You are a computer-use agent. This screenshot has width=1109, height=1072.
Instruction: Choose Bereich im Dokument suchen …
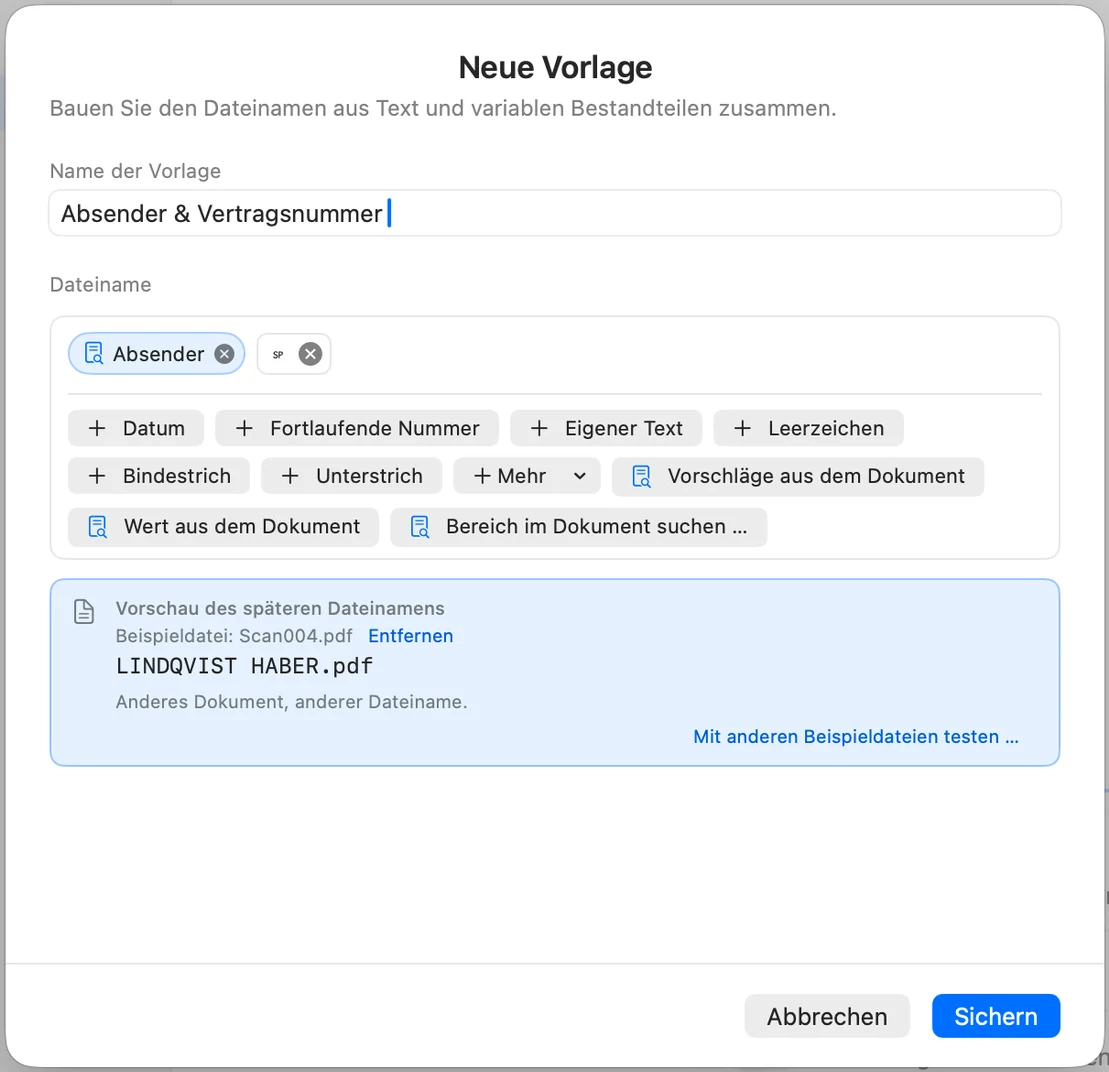[579, 527]
